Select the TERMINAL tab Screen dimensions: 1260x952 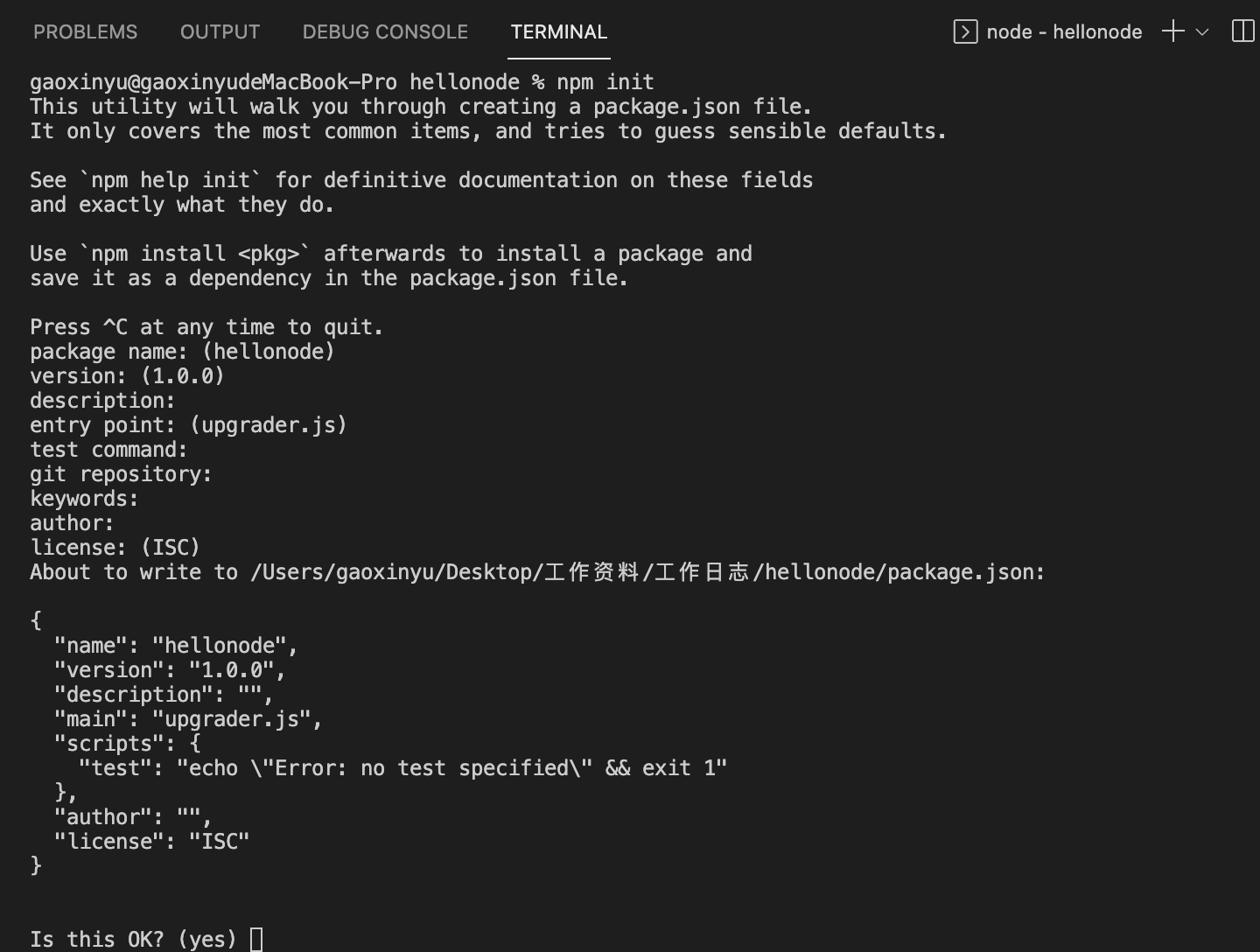(558, 32)
